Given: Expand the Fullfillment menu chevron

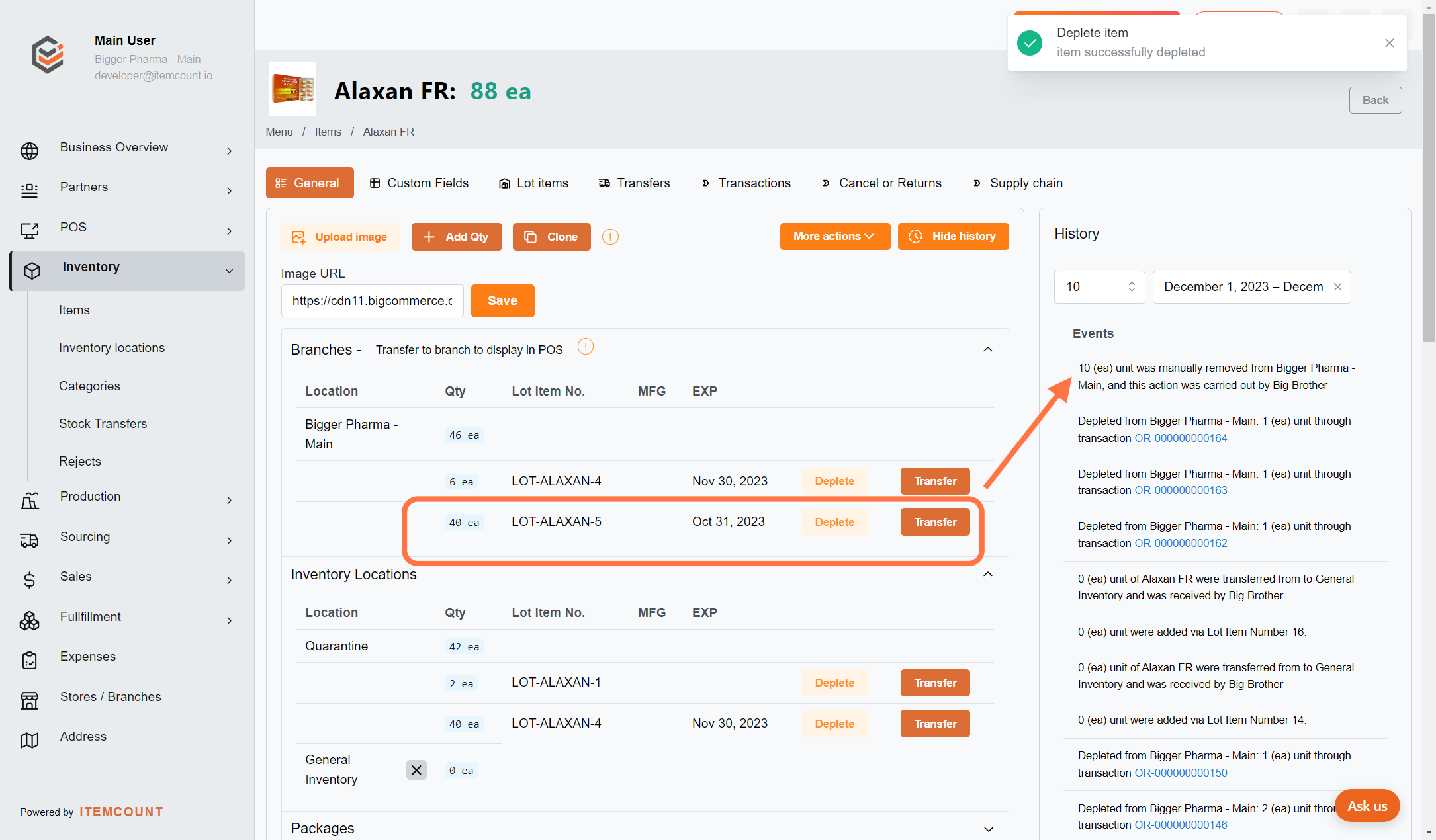Looking at the screenshot, I should pyautogui.click(x=229, y=621).
